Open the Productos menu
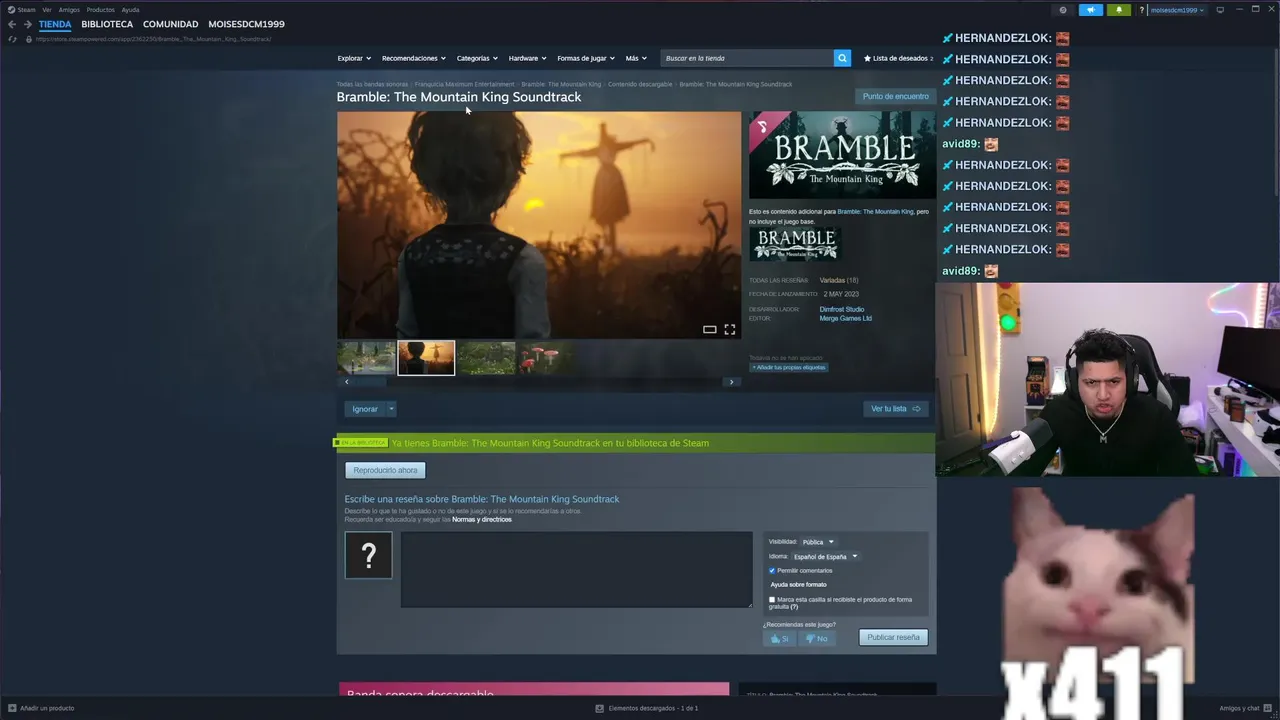The image size is (1280, 720). coord(100,10)
